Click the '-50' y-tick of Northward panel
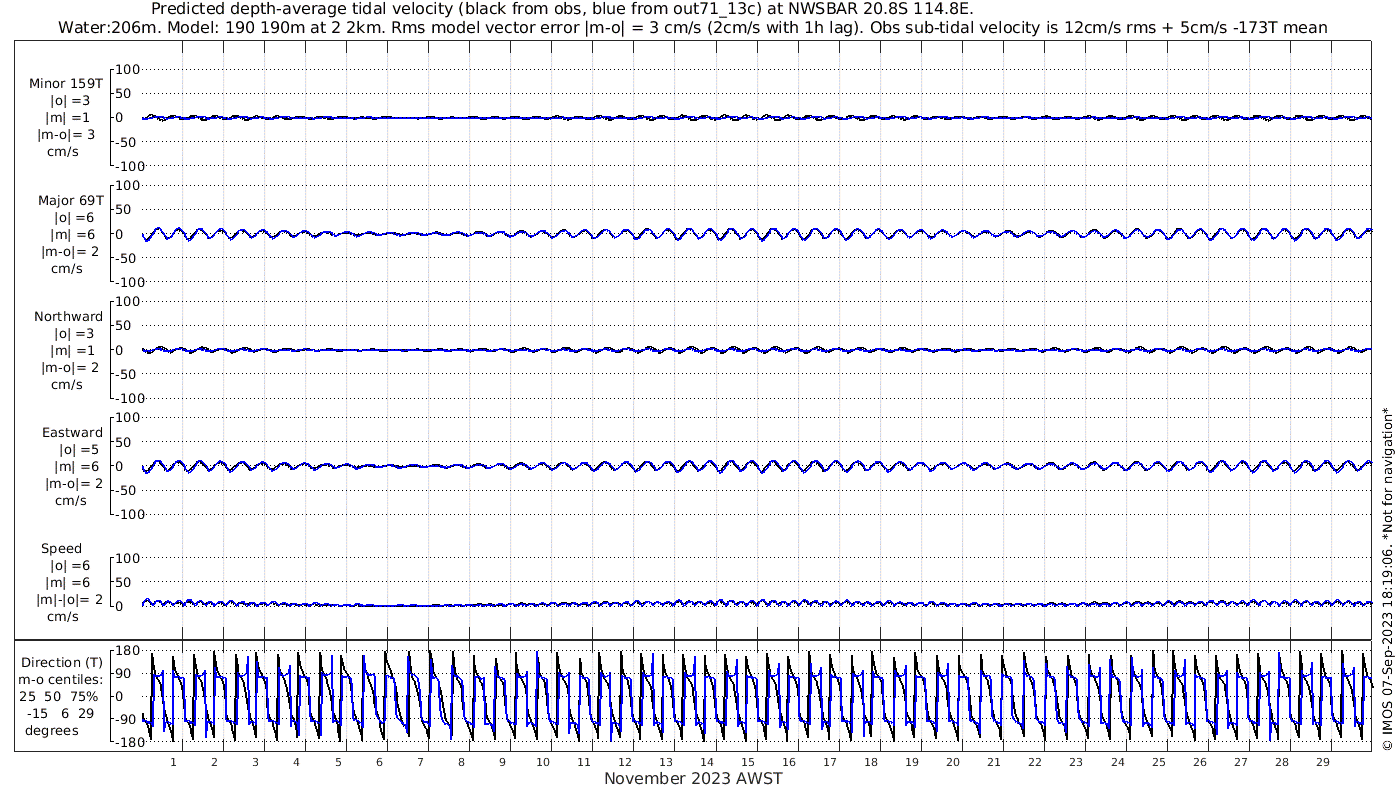Image resolution: width=1400 pixels, height=800 pixels. (x=128, y=374)
